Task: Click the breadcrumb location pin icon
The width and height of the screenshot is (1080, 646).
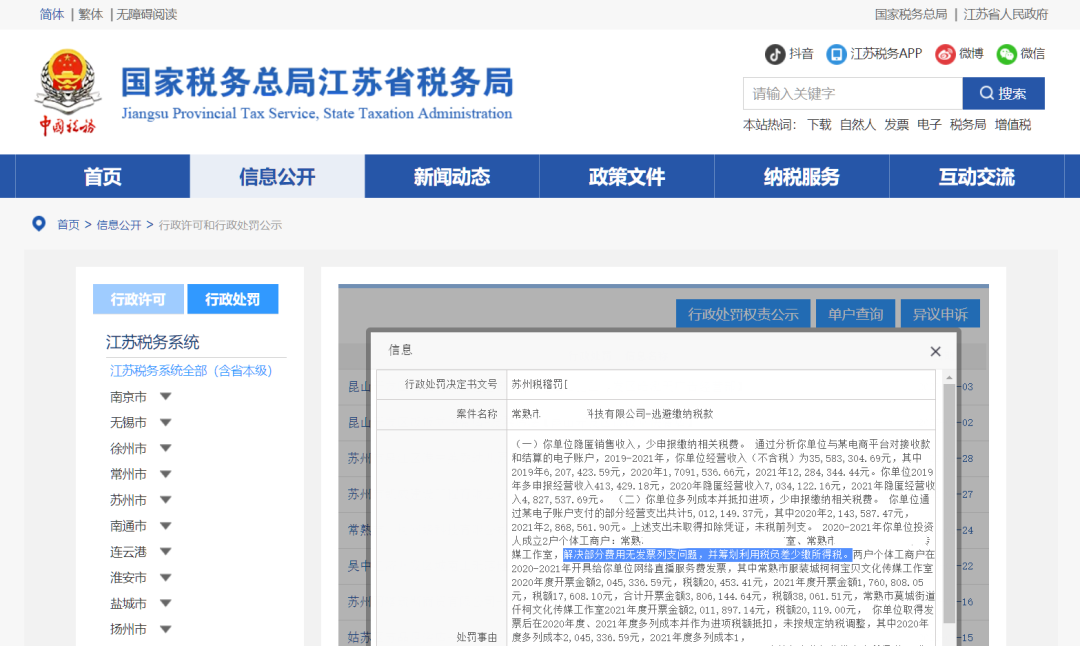Action: [38, 225]
